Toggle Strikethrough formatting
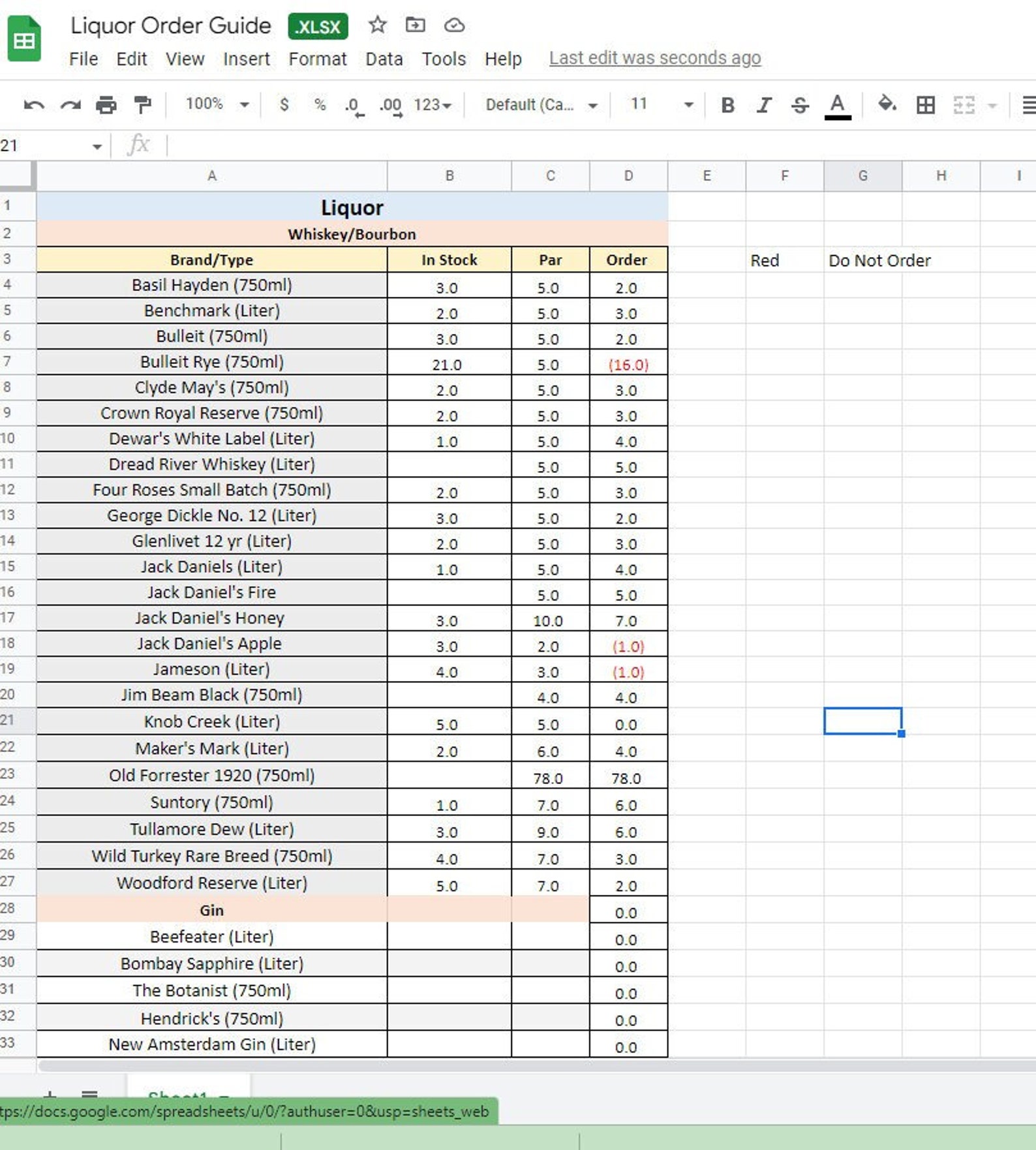Screen dimensions: 1036x1150 (800, 105)
